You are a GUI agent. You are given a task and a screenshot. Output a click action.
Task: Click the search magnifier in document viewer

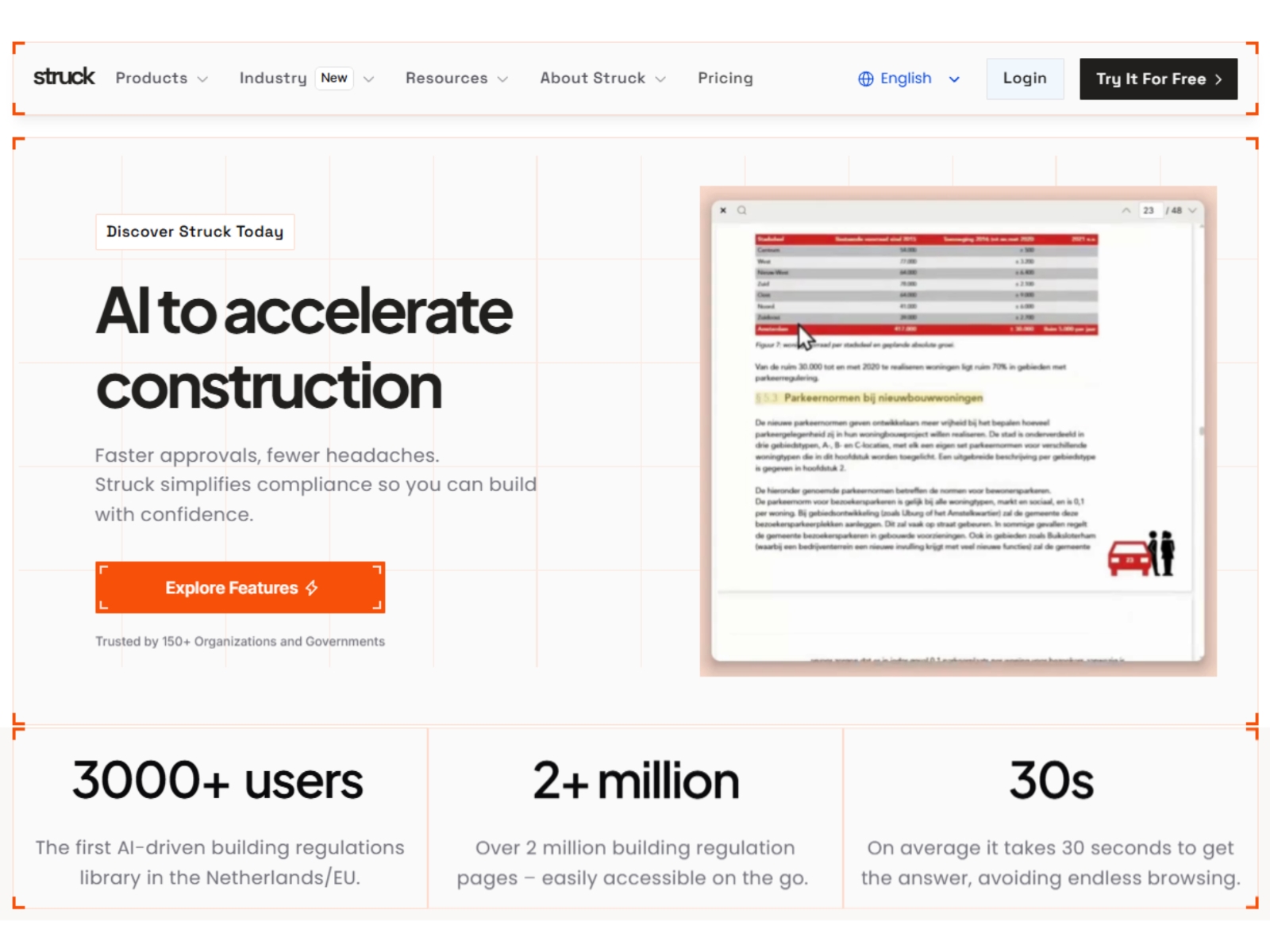pyautogui.click(x=742, y=210)
